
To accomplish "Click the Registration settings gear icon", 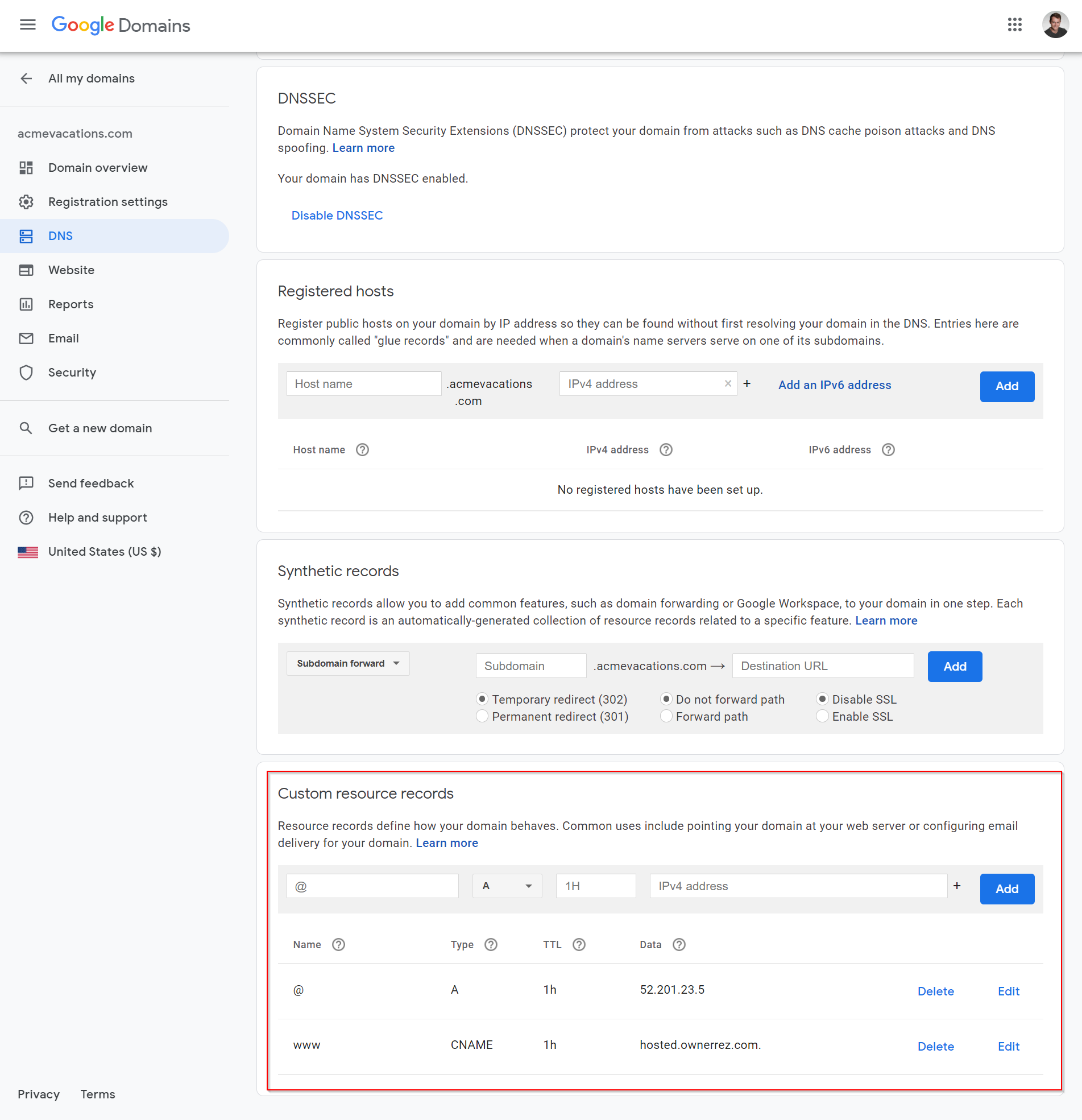I will [x=26, y=202].
